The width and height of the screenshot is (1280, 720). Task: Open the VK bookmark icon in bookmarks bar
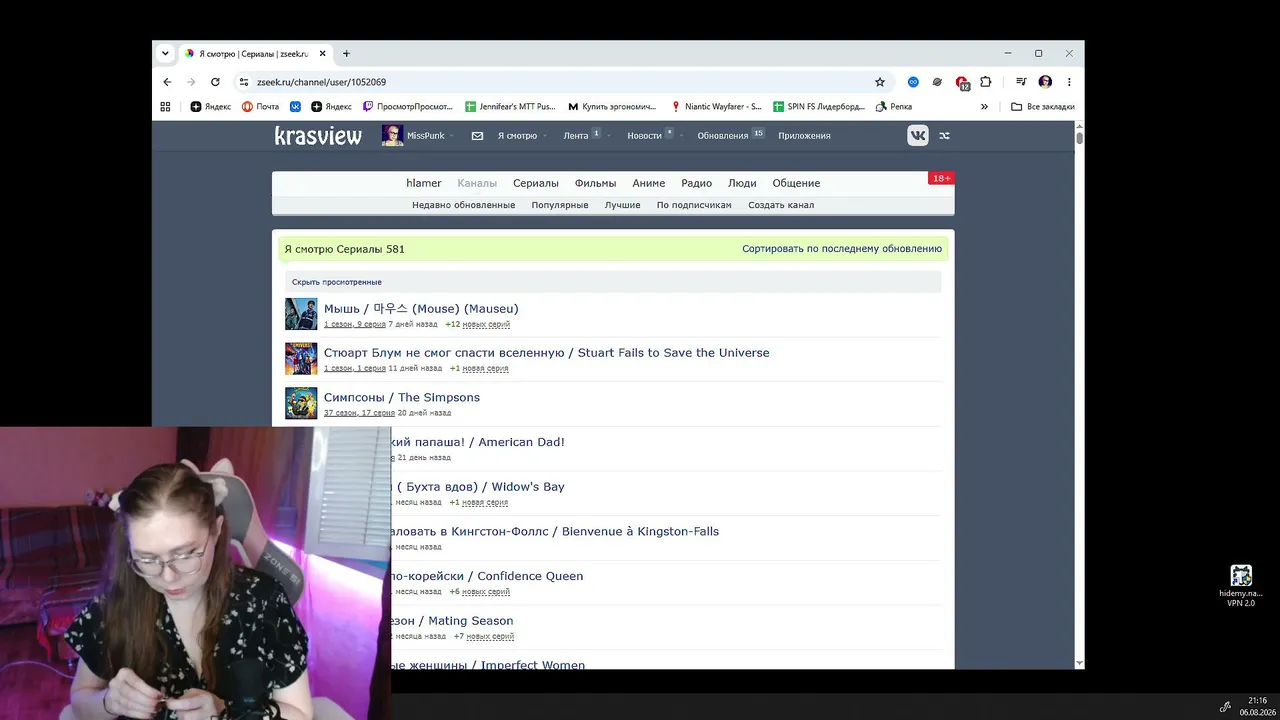(295, 106)
